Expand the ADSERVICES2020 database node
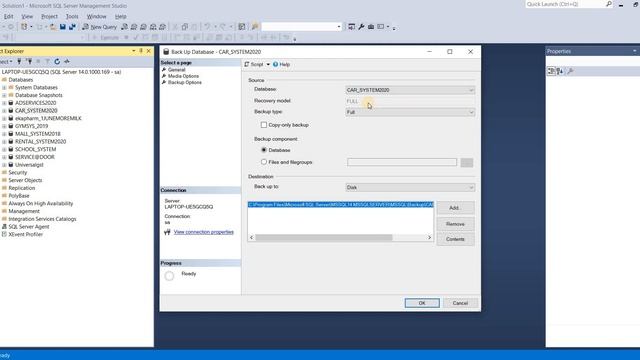The width and height of the screenshot is (640, 360). (4, 103)
